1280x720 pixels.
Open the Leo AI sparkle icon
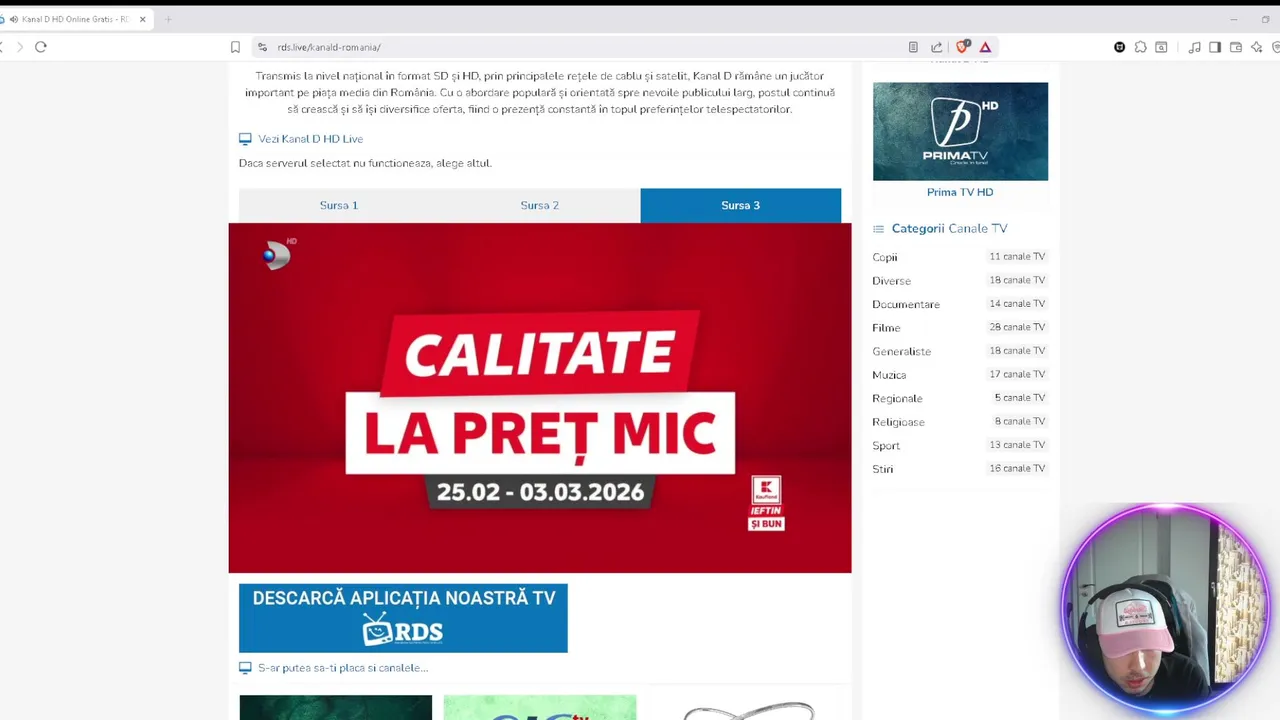1257,47
